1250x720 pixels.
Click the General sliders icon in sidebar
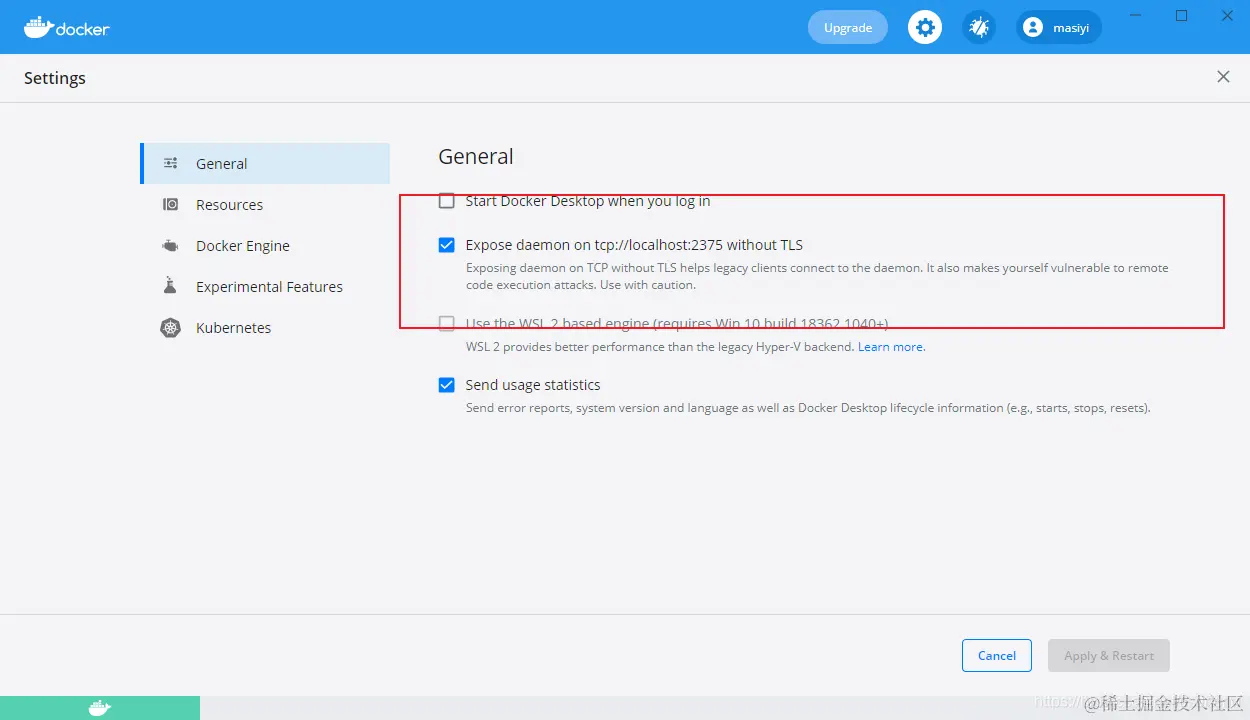[171, 164]
